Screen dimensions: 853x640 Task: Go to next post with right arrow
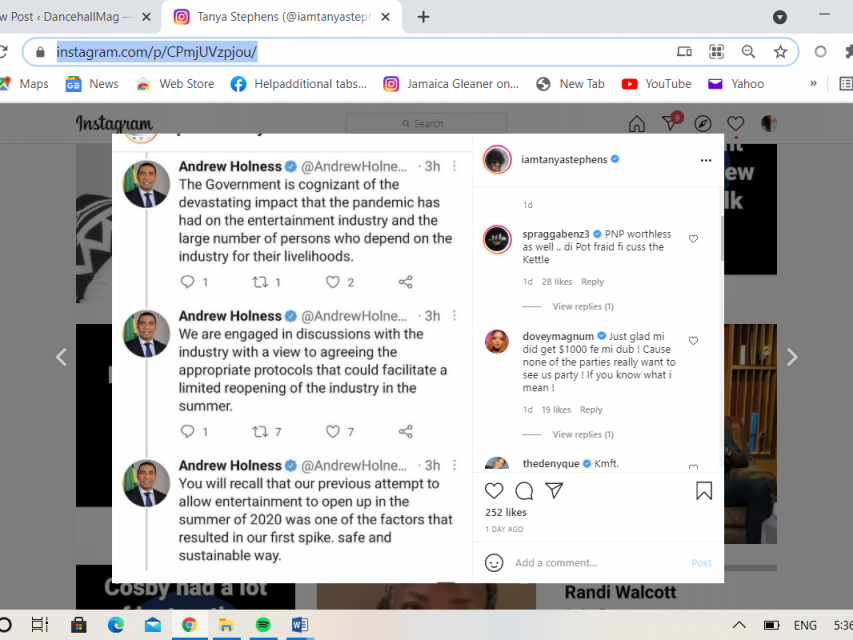coord(792,357)
